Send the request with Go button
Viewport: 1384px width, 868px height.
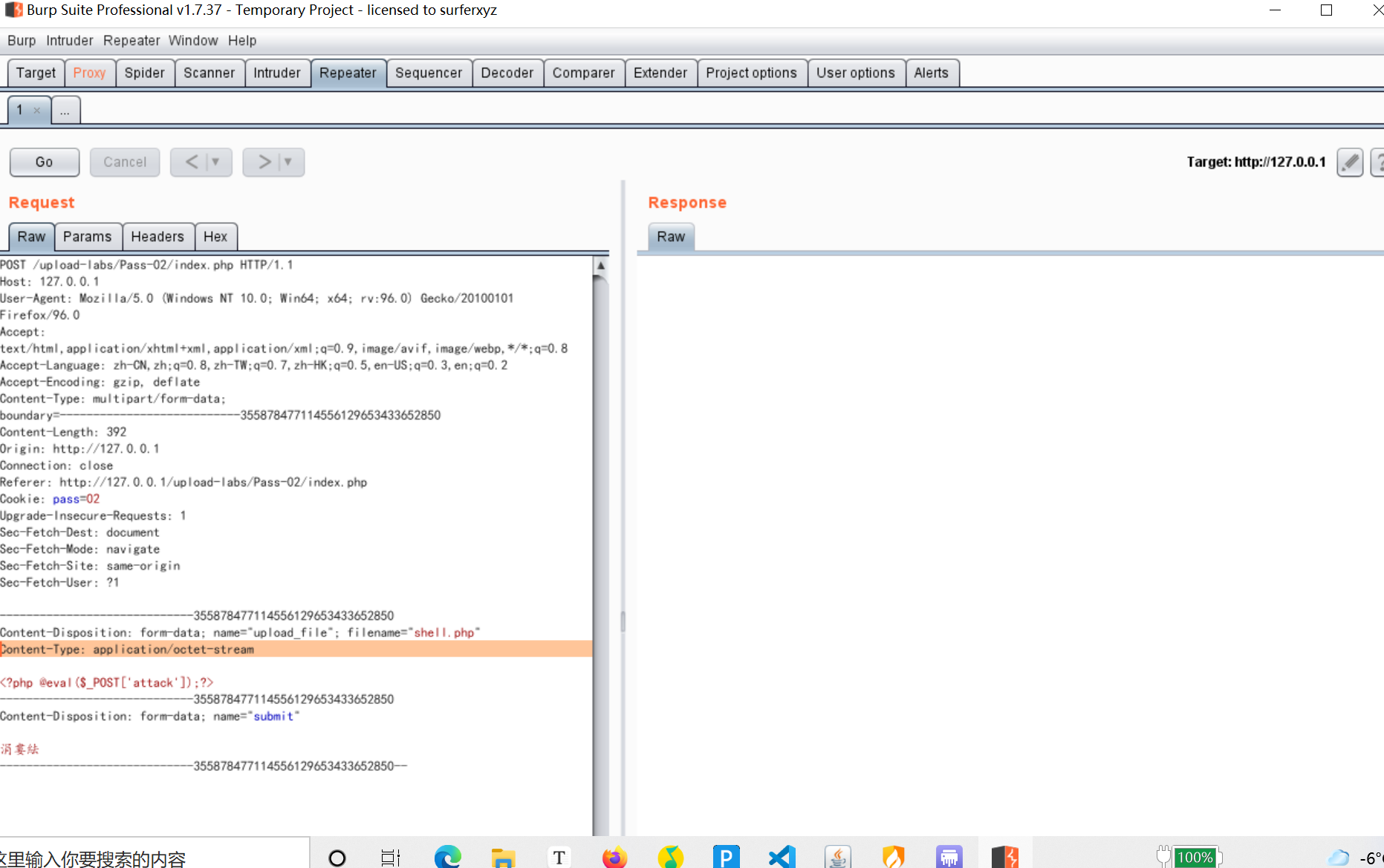tap(45, 162)
